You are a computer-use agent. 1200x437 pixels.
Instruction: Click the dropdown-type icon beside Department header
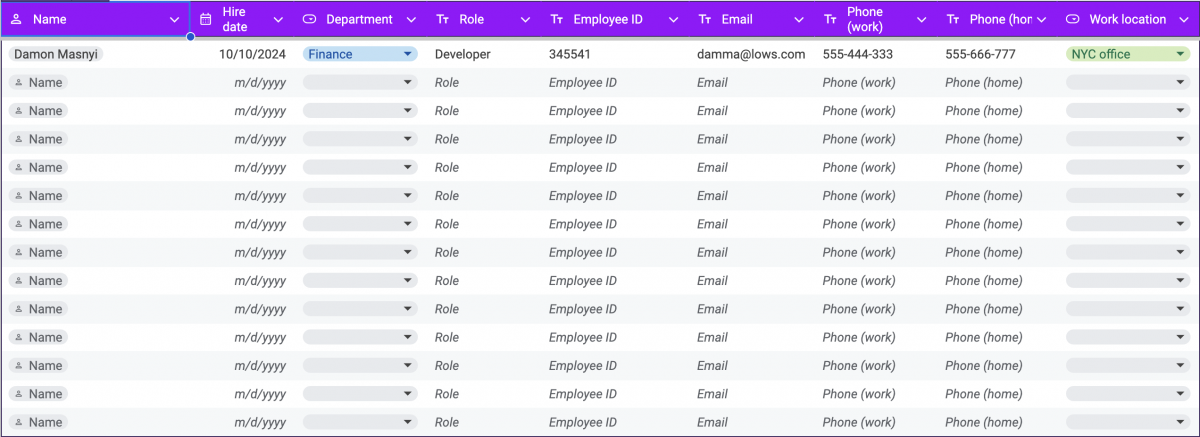point(309,19)
